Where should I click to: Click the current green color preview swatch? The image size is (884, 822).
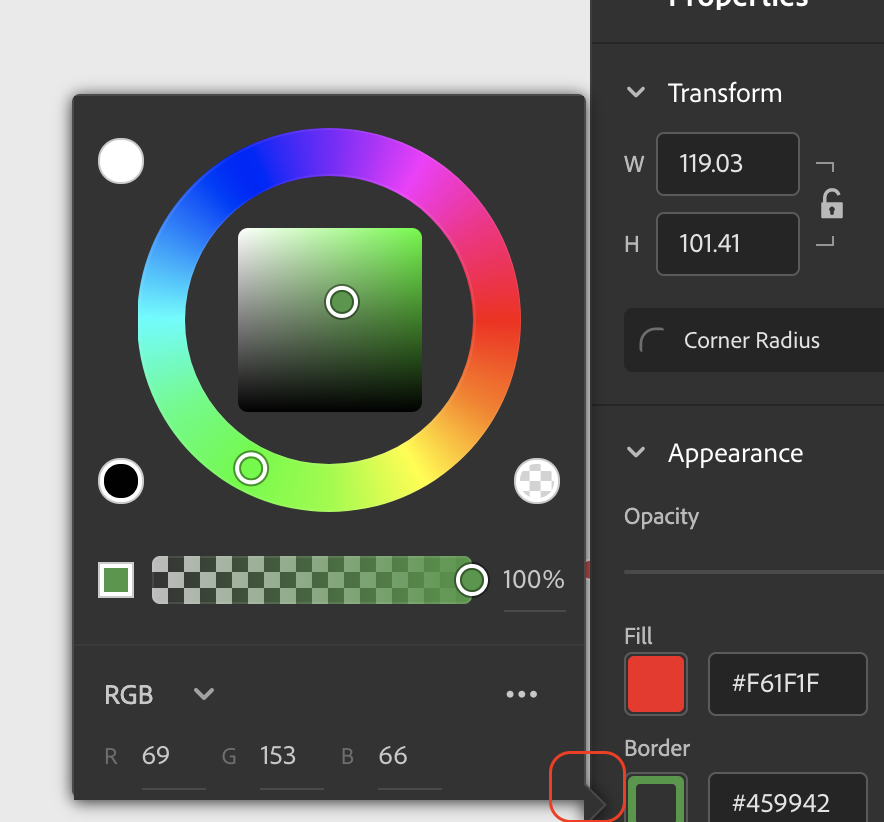[116, 580]
